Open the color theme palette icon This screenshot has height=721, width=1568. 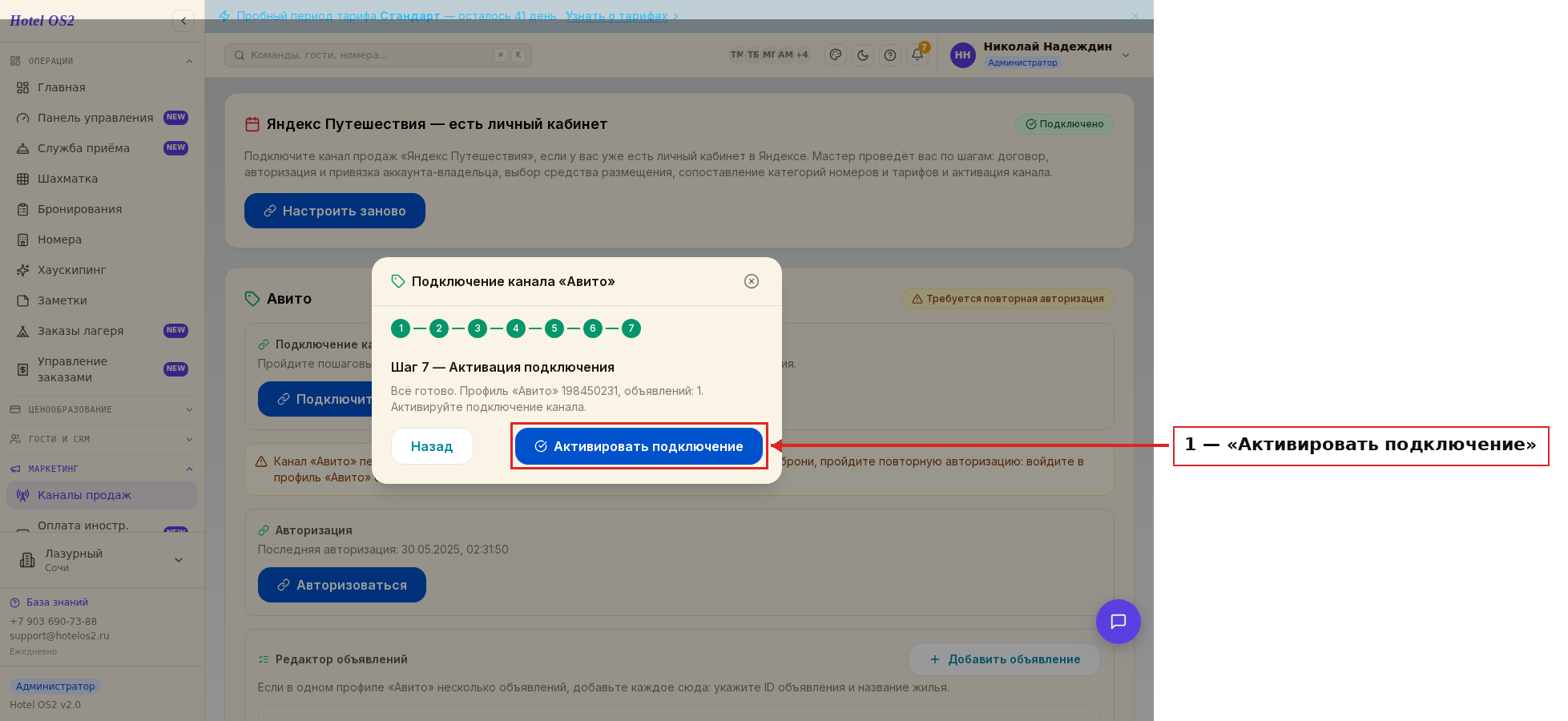click(x=836, y=54)
